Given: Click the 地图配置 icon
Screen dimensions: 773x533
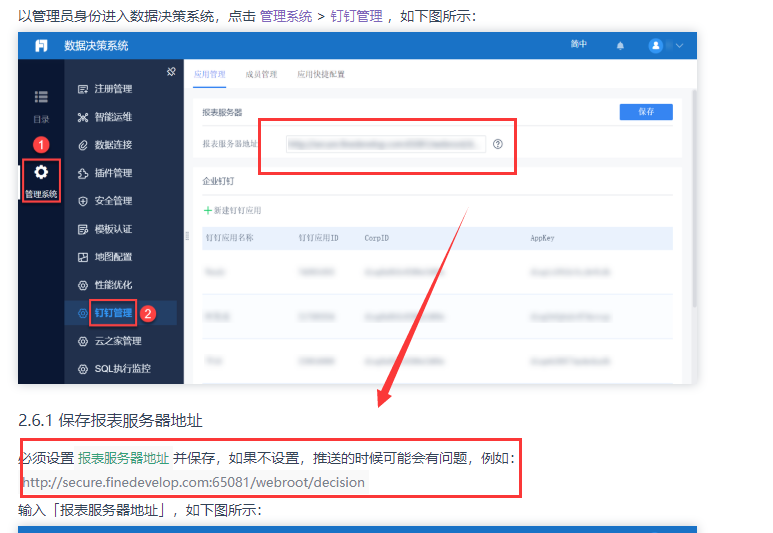Looking at the screenshot, I should [x=83, y=257].
